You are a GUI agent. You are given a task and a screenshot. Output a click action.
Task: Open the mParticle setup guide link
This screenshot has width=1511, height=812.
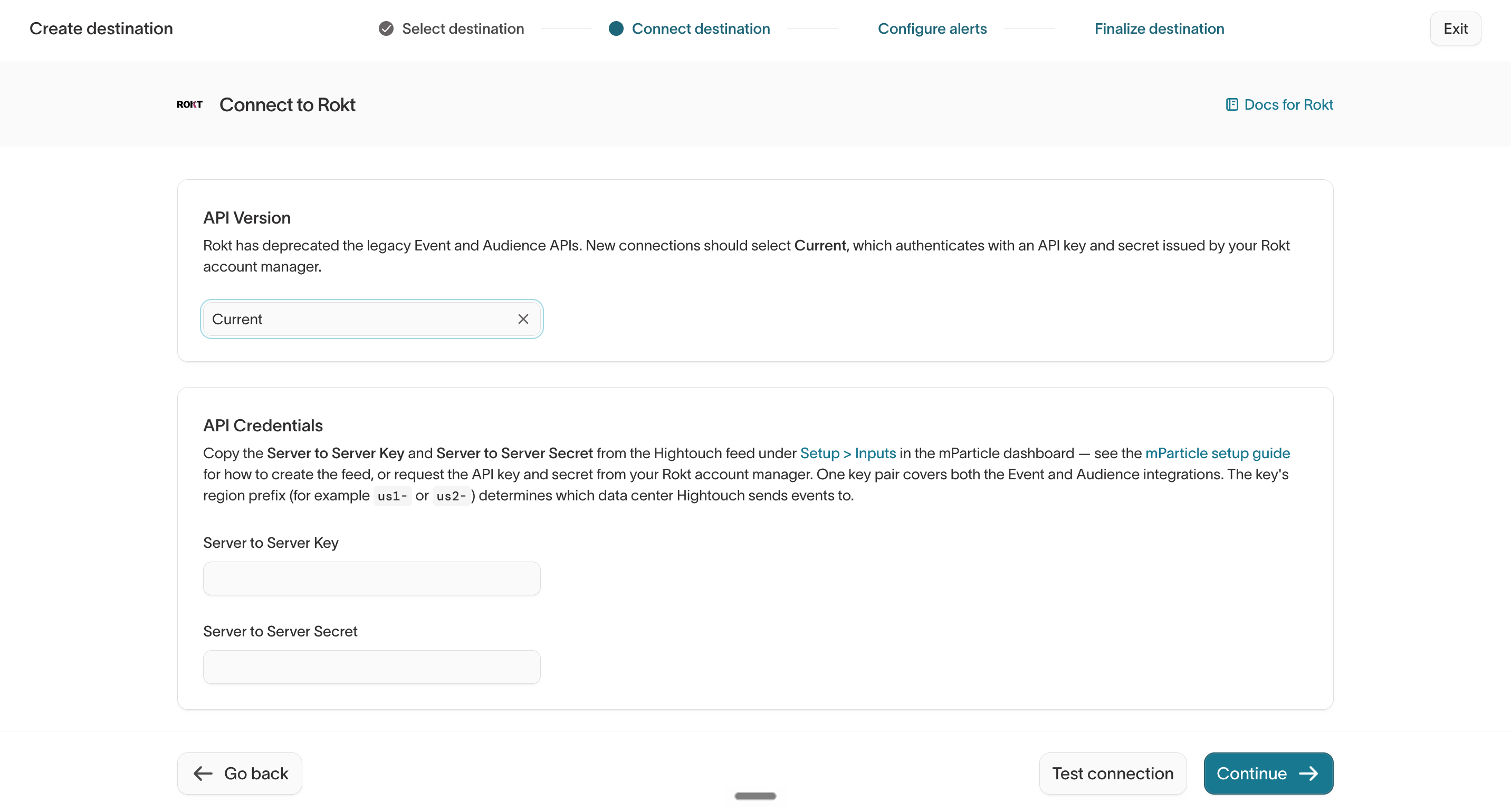1218,452
